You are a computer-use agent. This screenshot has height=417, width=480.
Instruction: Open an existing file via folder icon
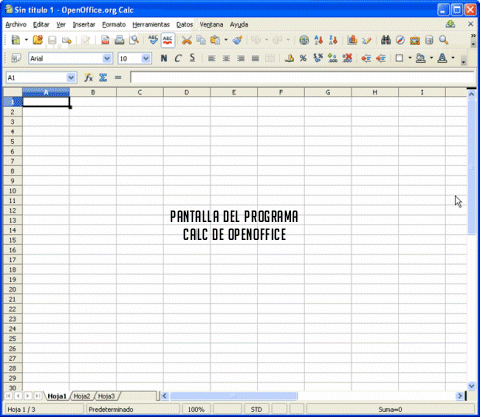38,40
